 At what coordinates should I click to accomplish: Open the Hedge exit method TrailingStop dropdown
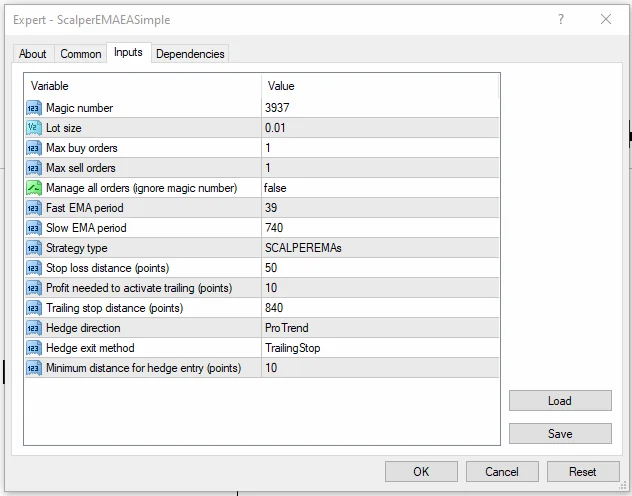380,348
